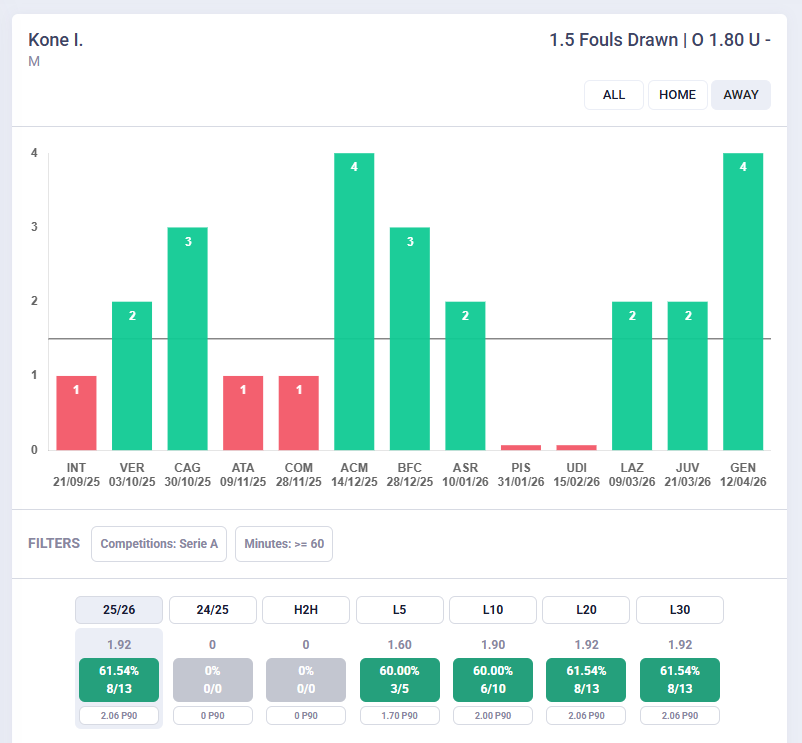Switch to the L20 tab
802x743 pixels.
(586, 610)
